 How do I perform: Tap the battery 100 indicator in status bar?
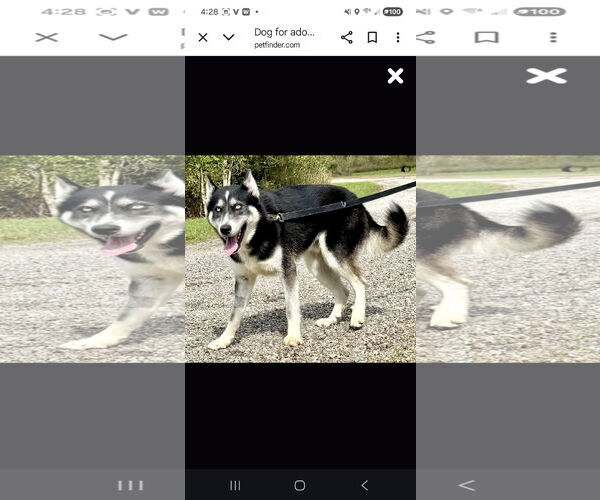click(x=393, y=12)
